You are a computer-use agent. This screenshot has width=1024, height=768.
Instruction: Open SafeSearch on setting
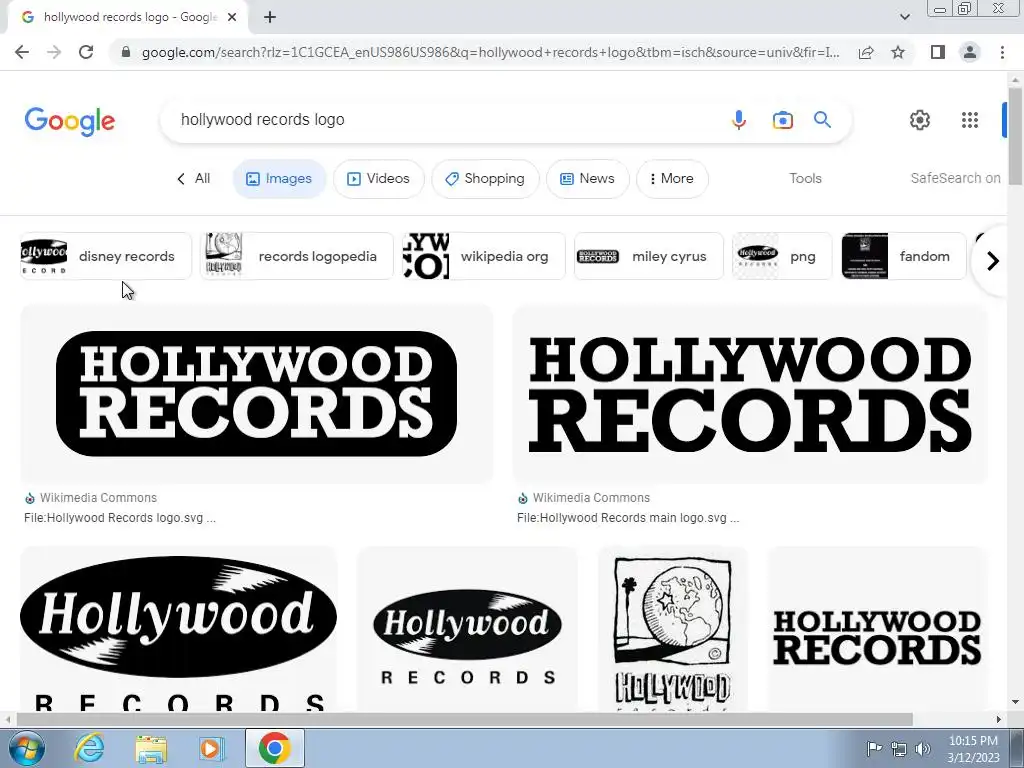[x=955, y=178]
